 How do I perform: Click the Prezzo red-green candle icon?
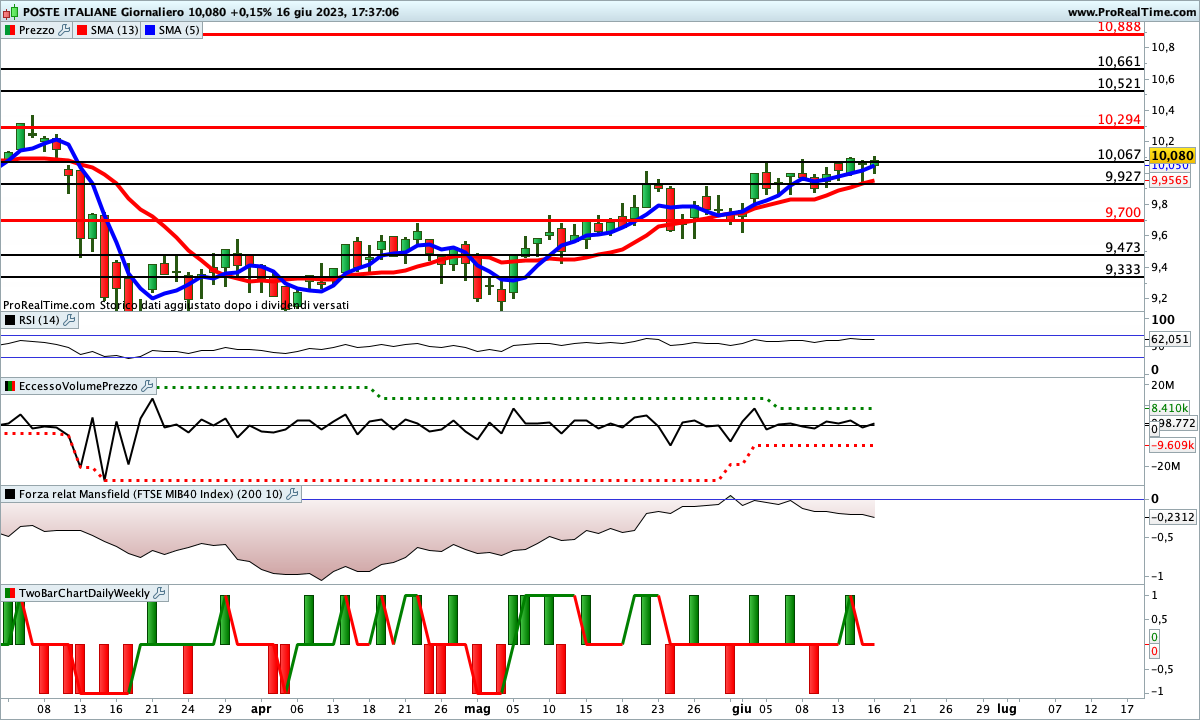9,30
